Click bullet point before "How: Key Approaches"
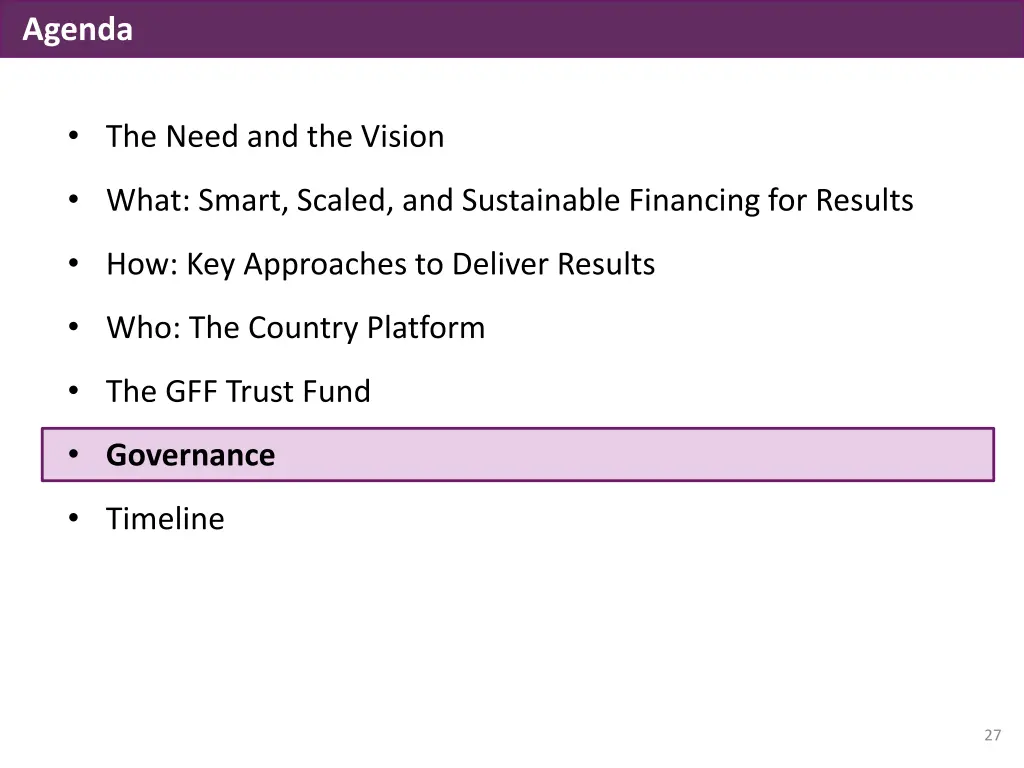The width and height of the screenshot is (1024, 768). click(74, 263)
